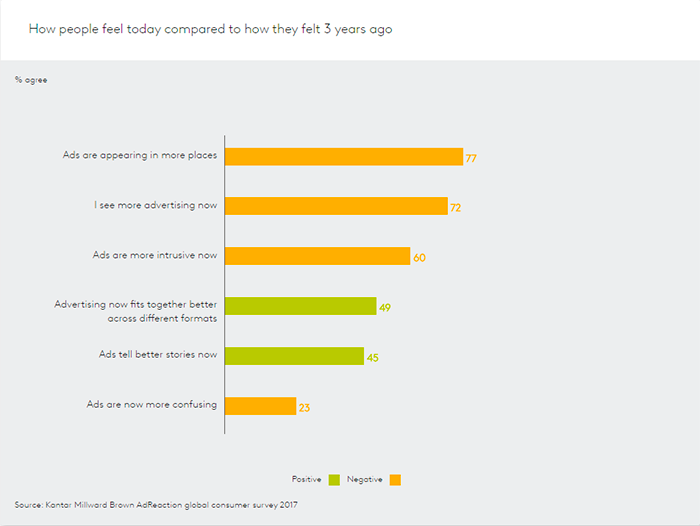Click the value label 77

[471, 158]
